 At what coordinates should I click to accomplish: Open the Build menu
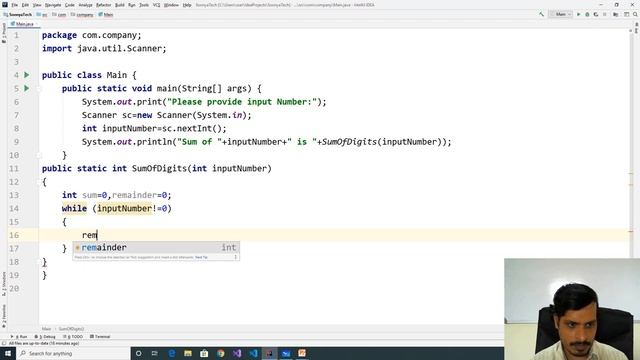[x=120, y=5]
